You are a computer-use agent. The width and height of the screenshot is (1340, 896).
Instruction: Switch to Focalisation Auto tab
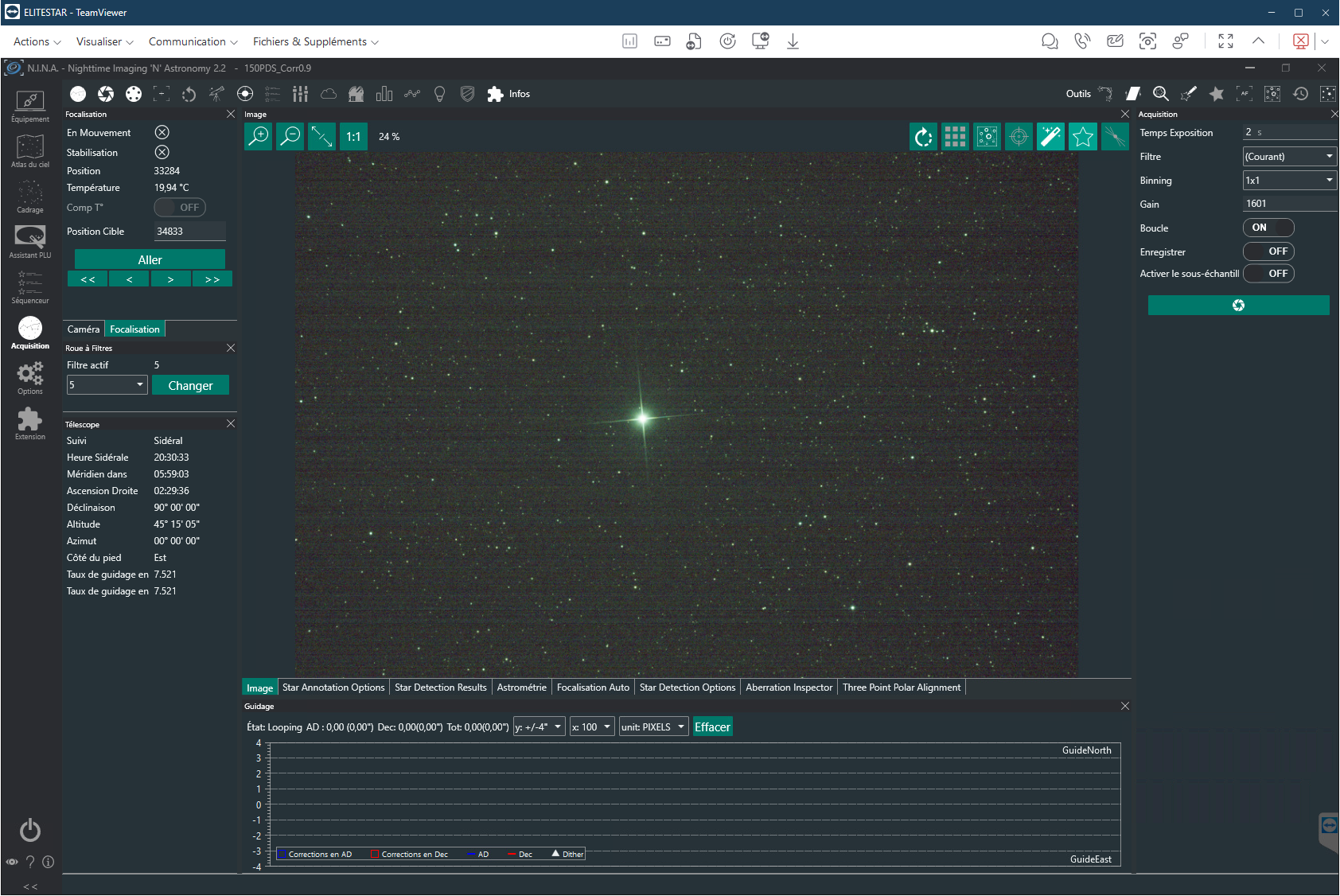tap(593, 688)
